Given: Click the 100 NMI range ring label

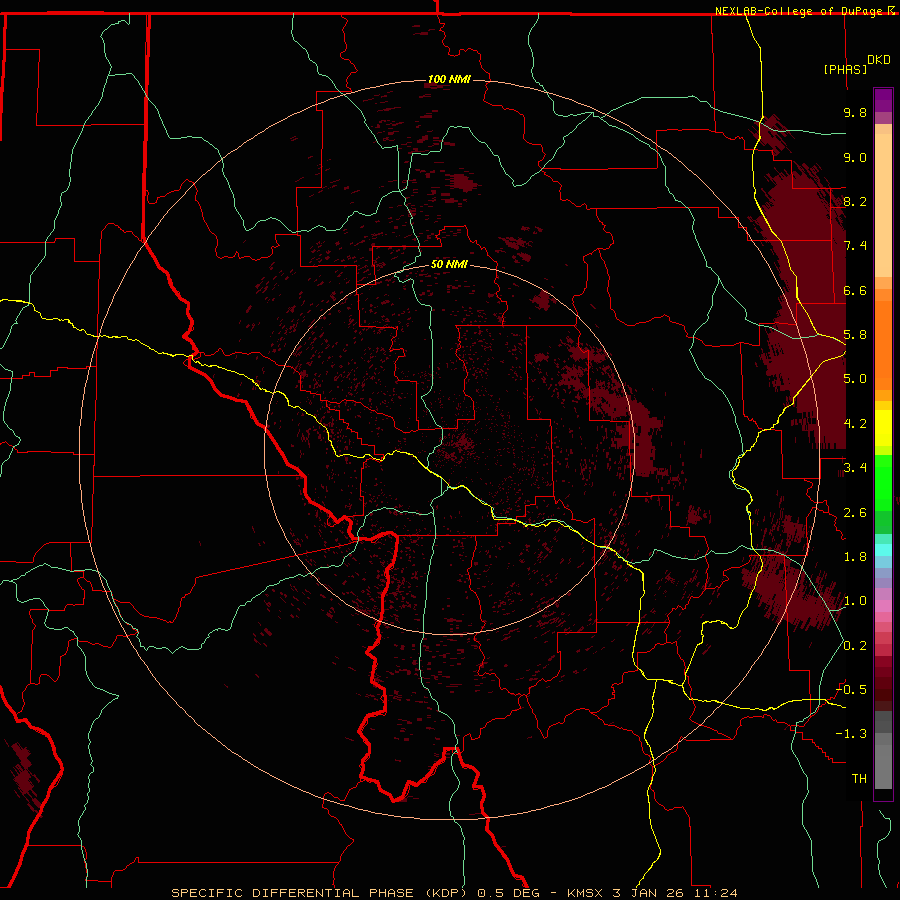Looking at the screenshot, I should [449, 79].
